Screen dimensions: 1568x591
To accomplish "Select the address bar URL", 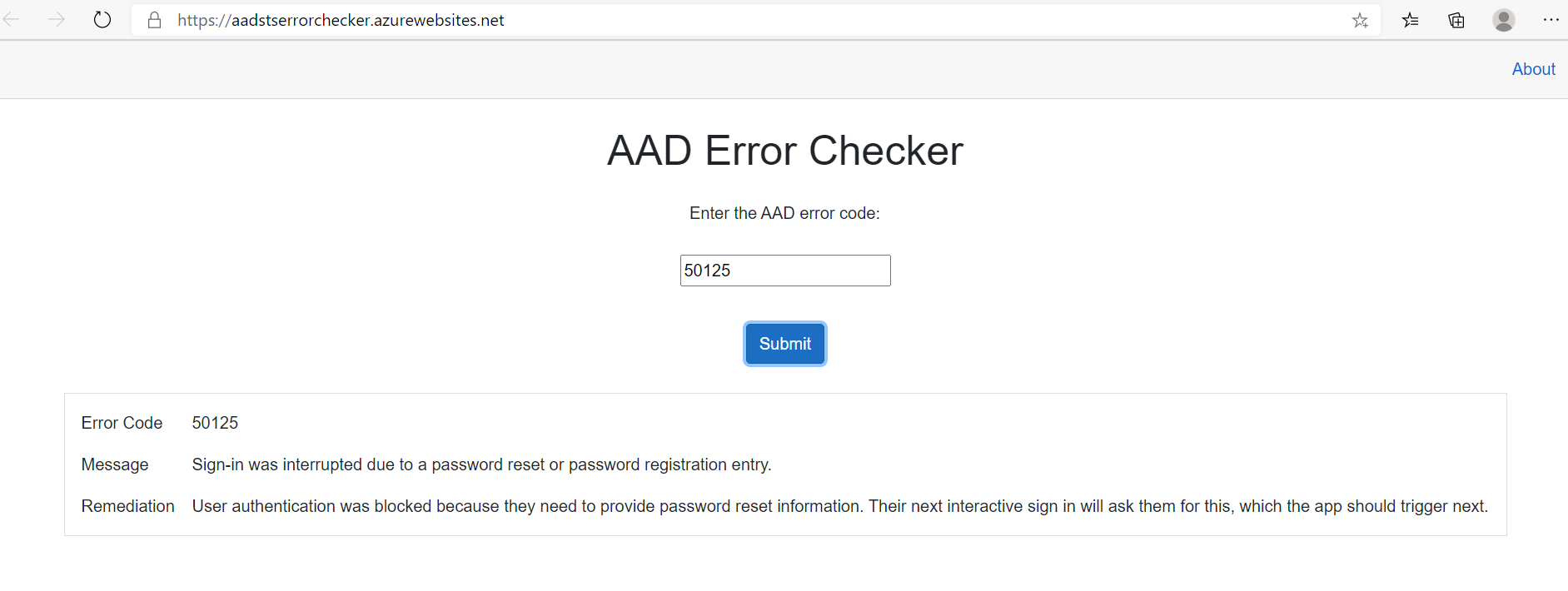I will tap(341, 20).
